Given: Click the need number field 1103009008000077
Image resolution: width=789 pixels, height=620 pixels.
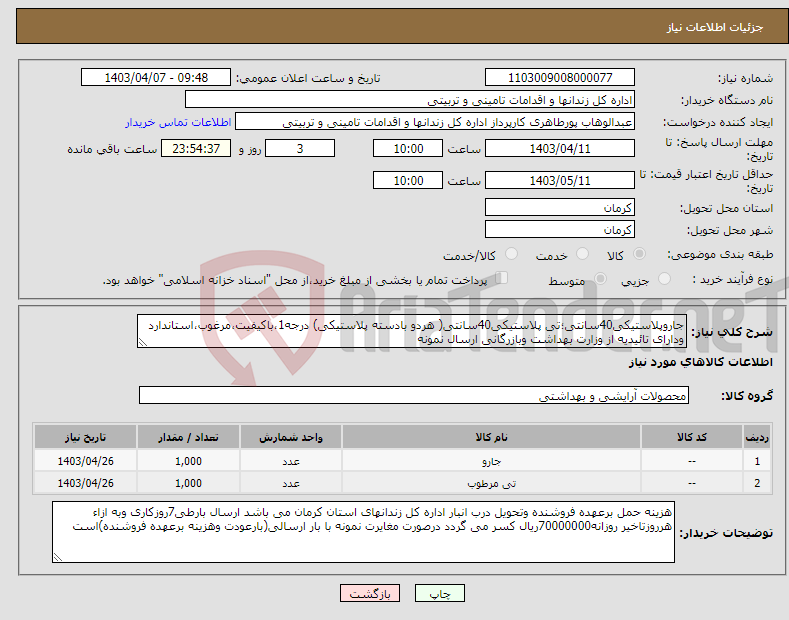Looking at the screenshot, I should click(x=560, y=78).
